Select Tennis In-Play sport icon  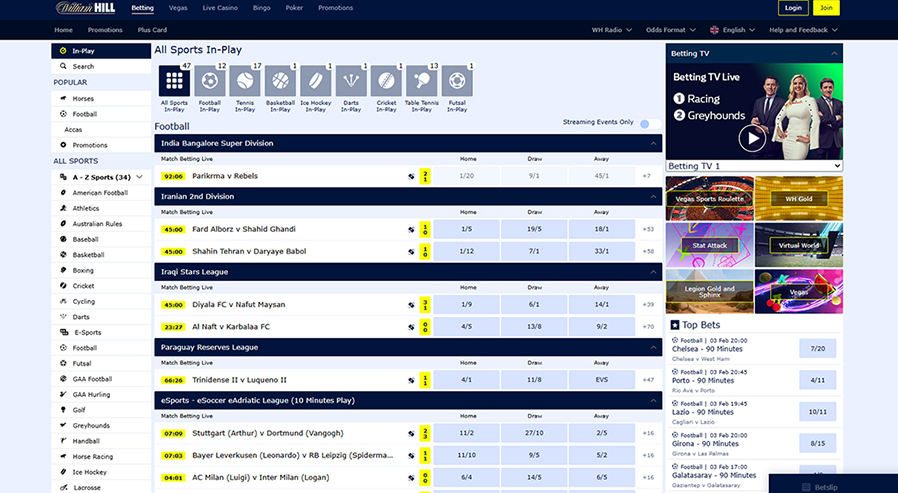click(x=245, y=81)
